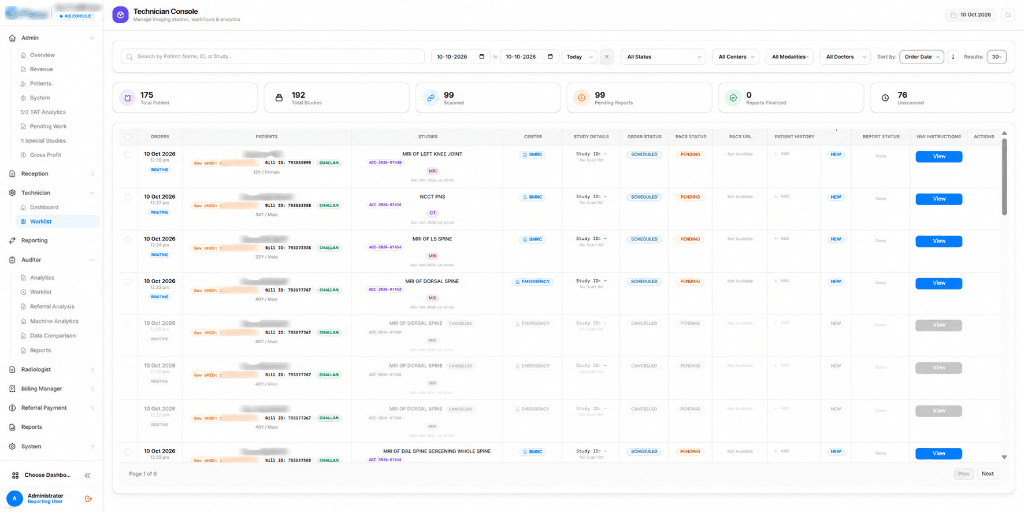Click the Reporting arrows icon in the sidebar
This screenshot has height=512, width=1024.
12,240
